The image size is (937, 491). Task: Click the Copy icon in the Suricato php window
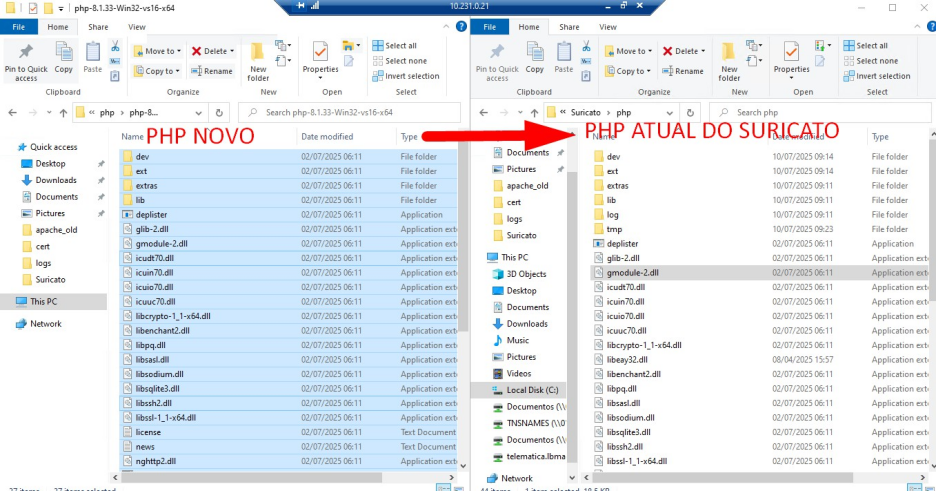pos(535,59)
